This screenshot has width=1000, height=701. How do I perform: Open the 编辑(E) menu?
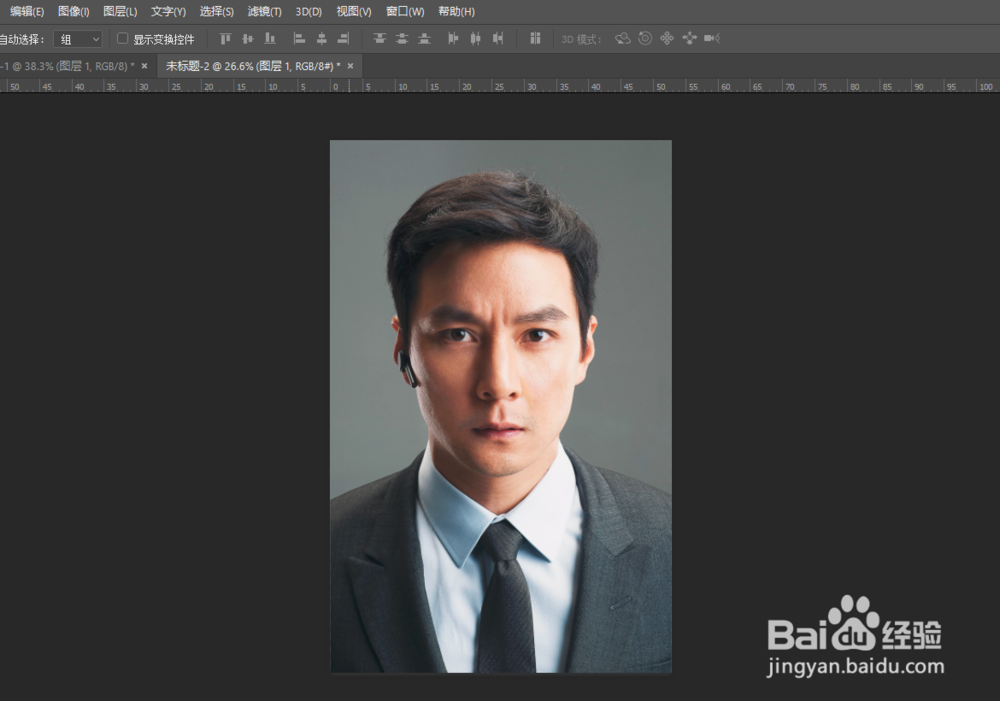27,11
